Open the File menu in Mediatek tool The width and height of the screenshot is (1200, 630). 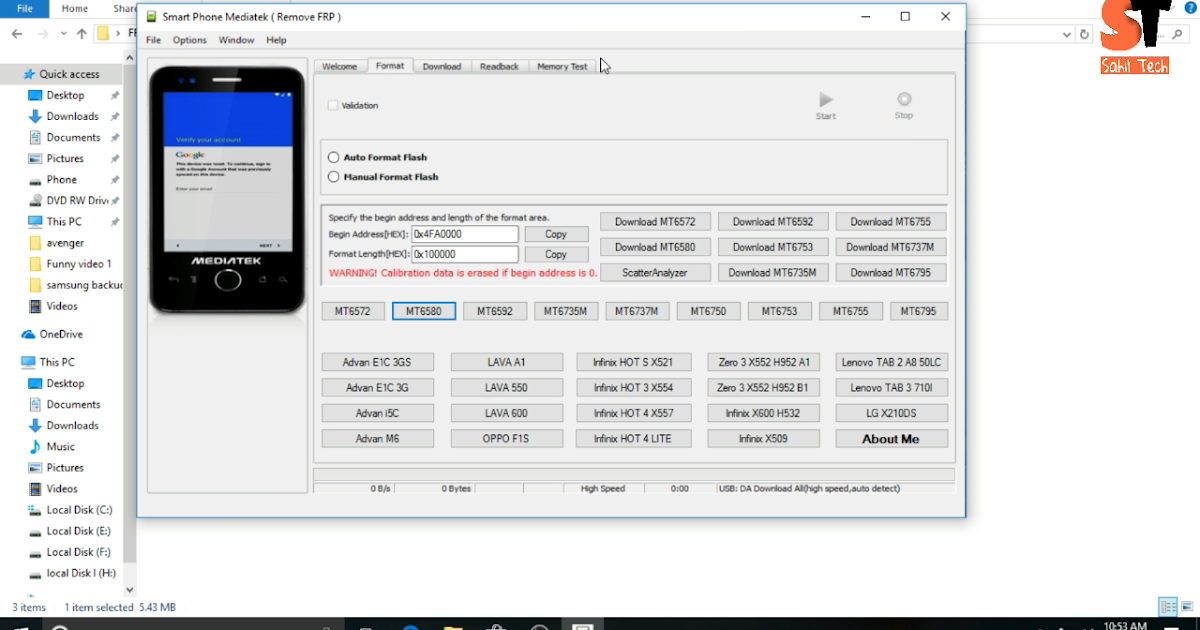(153, 40)
